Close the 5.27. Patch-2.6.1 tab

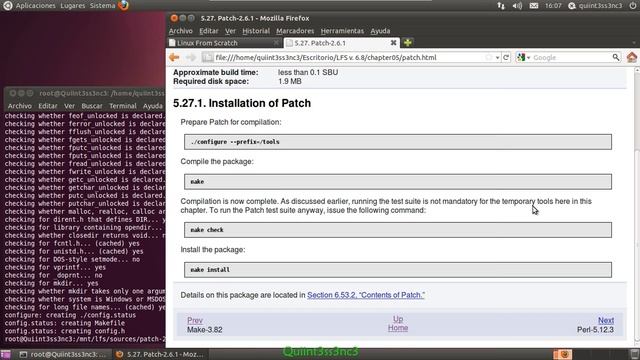[393, 42]
